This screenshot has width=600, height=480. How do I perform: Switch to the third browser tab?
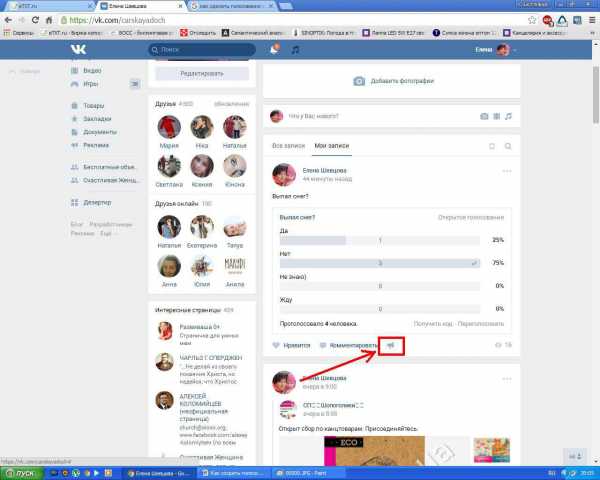[x=233, y=6]
